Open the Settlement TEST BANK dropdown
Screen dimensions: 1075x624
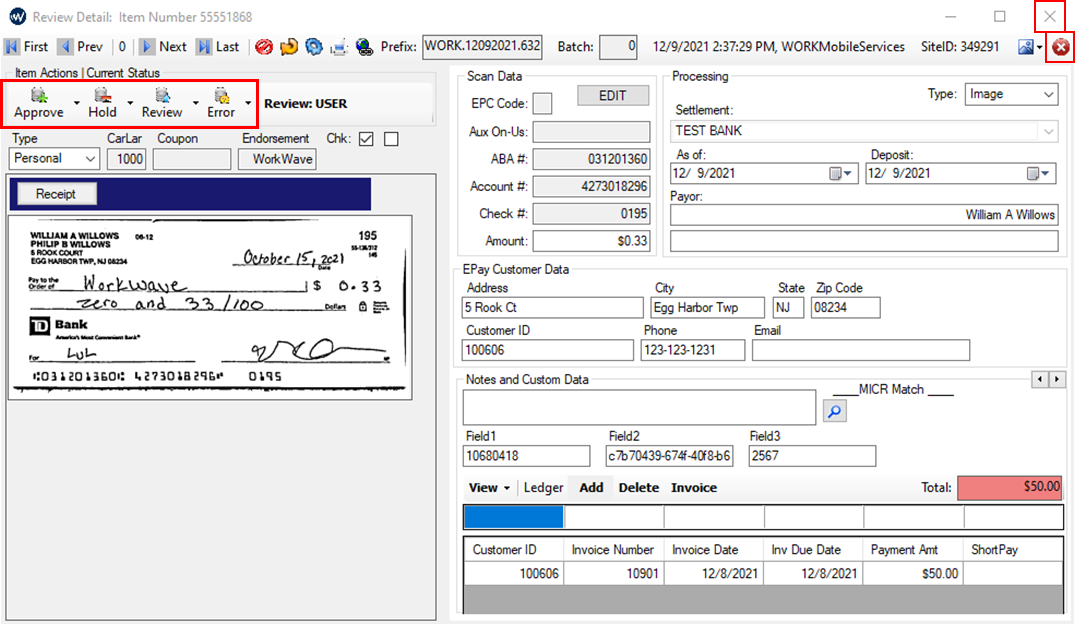[x=863, y=130]
